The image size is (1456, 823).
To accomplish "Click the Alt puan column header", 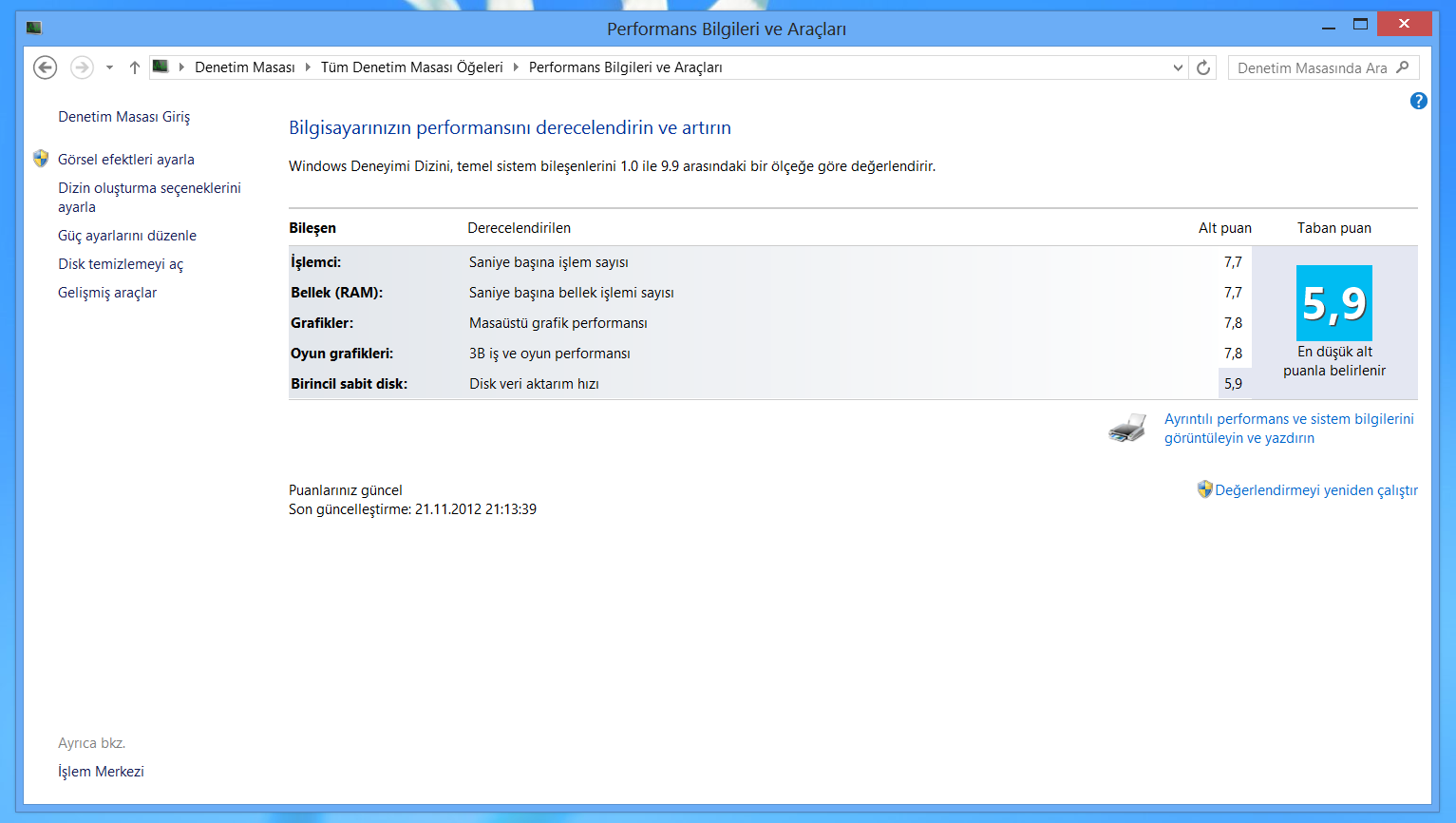I will click(1225, 228).
